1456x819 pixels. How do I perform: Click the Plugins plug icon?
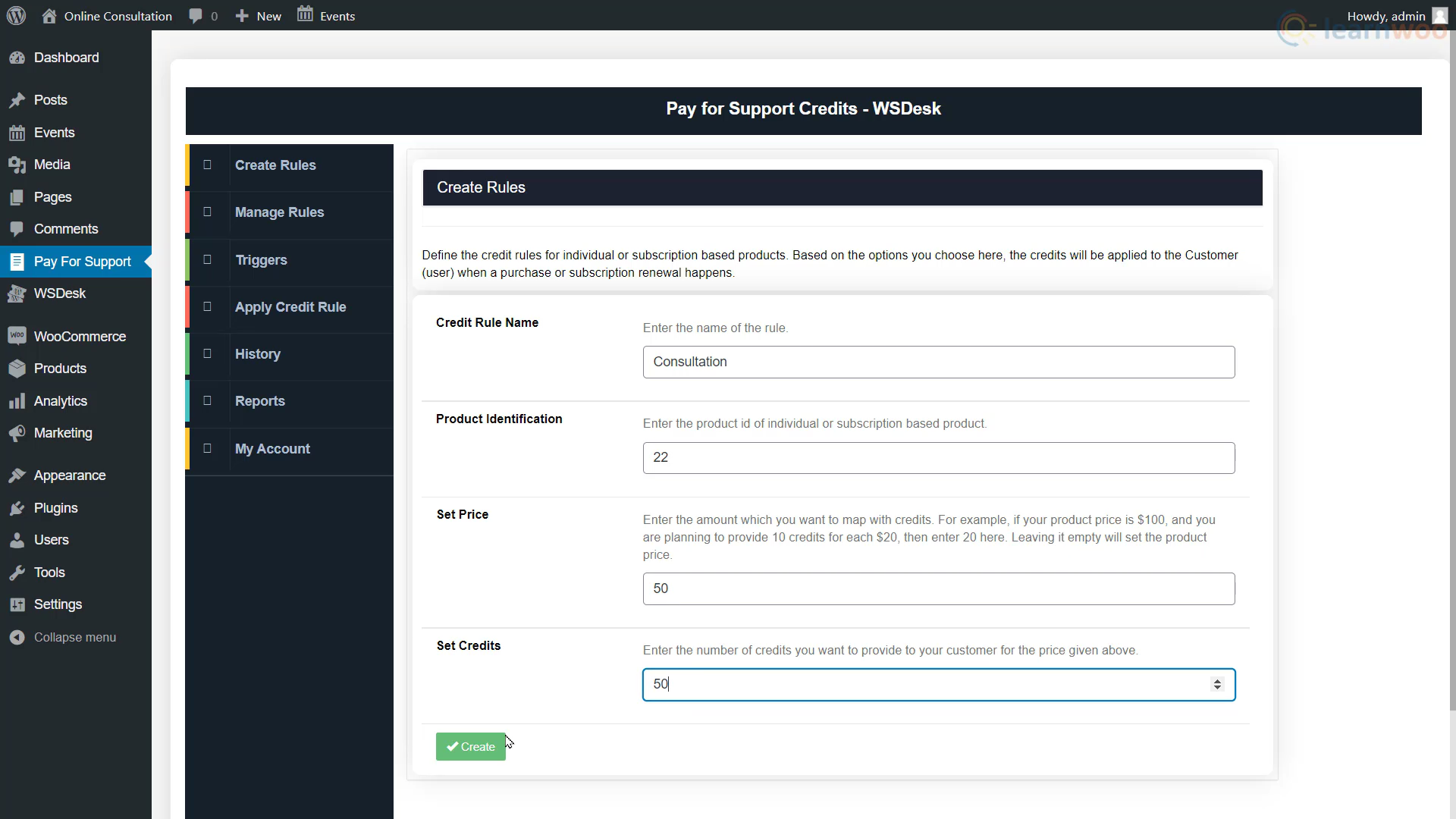(x=17, y=508)
